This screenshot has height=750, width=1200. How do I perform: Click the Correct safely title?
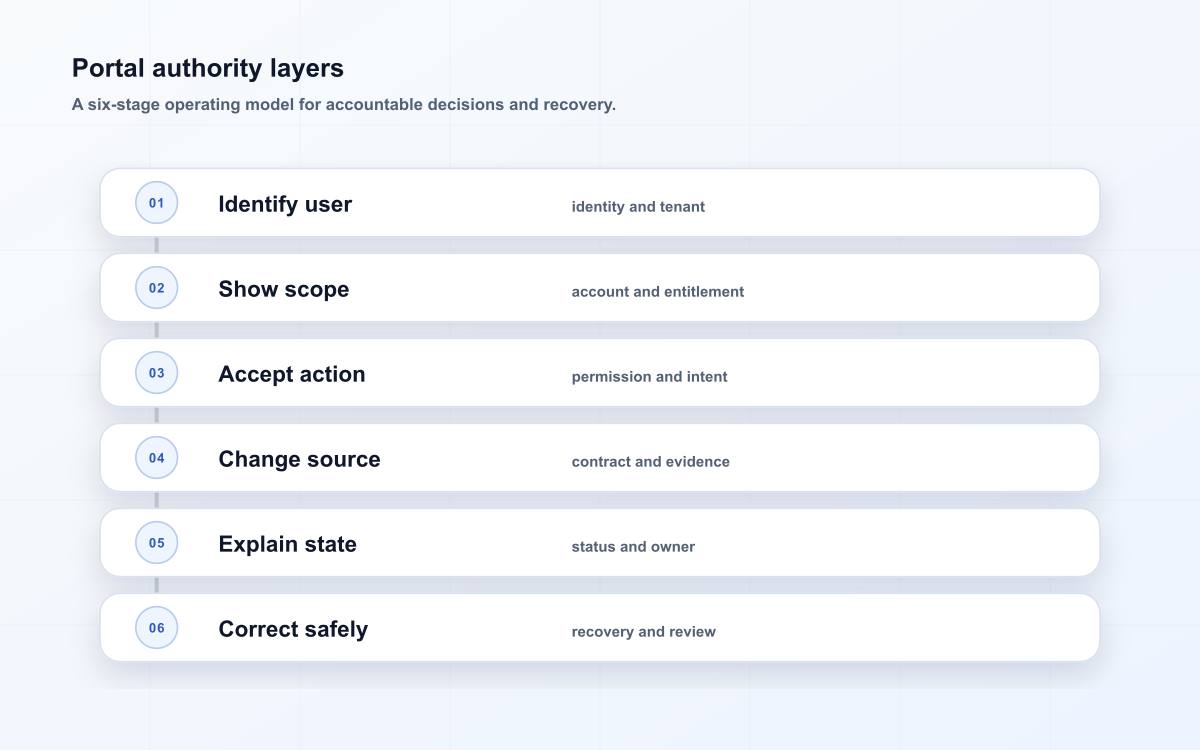293,629
